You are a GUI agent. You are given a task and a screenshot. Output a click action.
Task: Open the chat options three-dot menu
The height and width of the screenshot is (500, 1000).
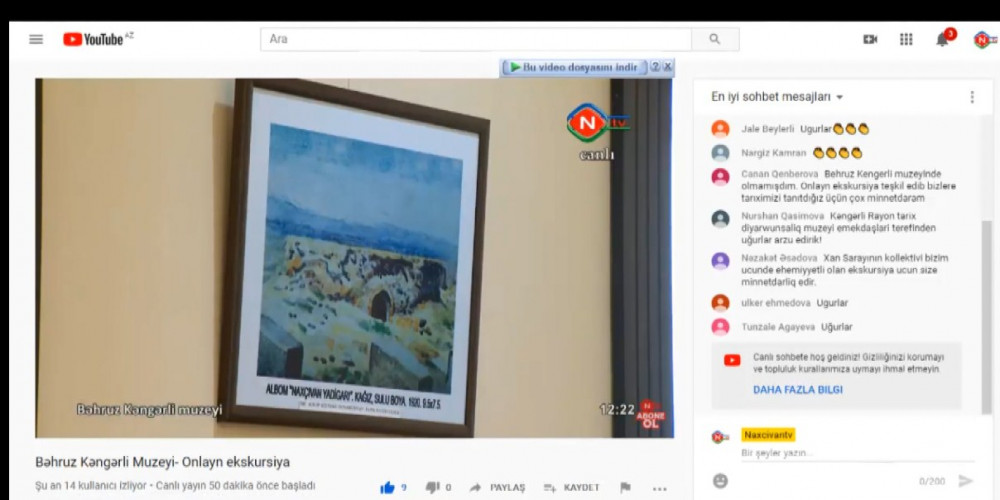pyautogui.click(x=972, y=97)
